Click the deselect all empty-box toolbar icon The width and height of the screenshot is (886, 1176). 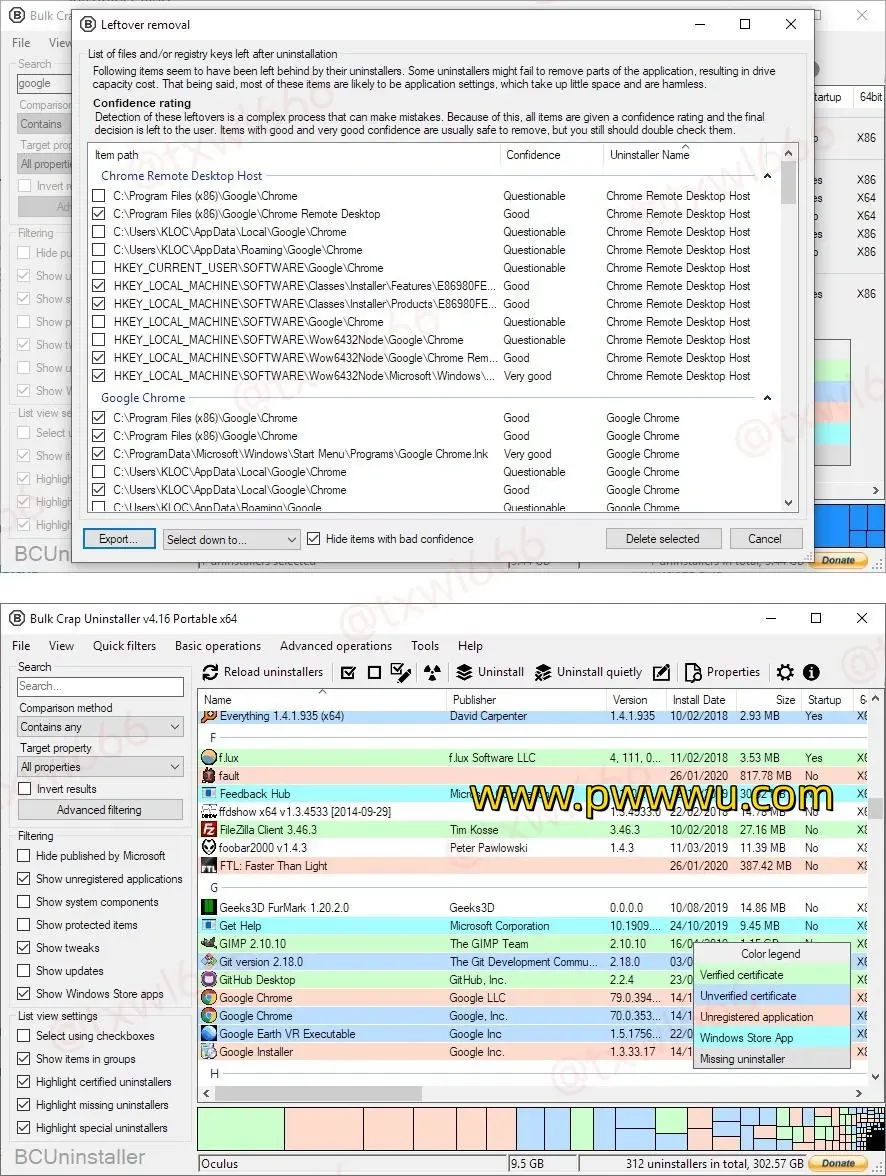[374, 672]
